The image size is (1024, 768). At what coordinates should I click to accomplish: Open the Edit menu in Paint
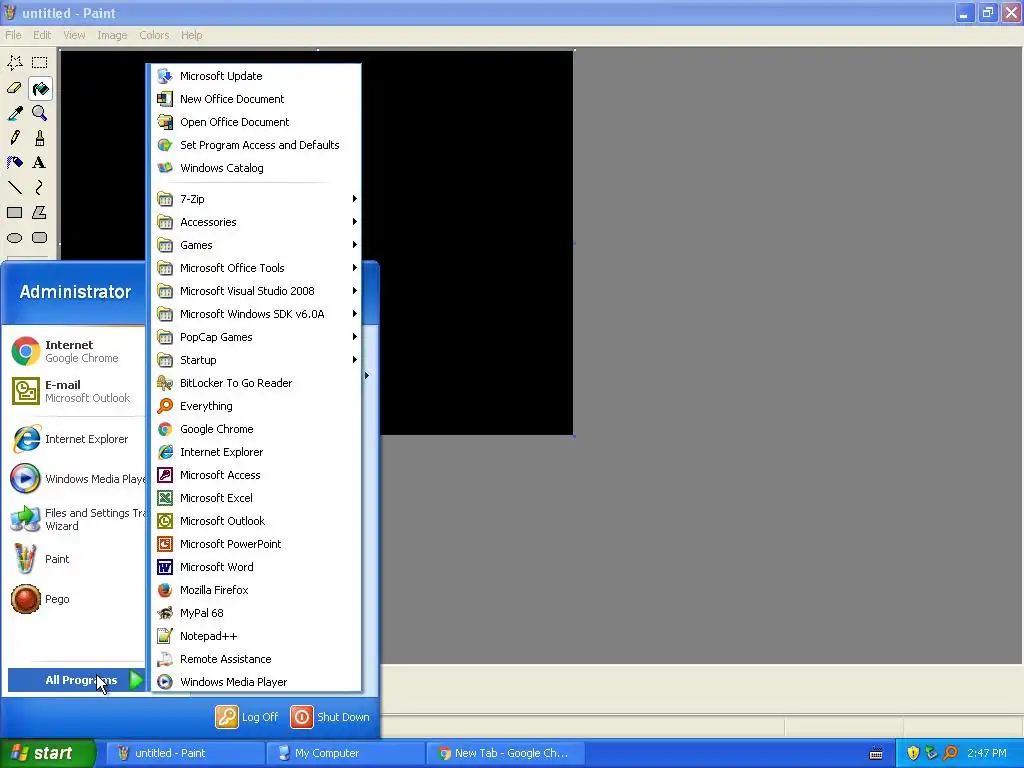click(x=42, y=35)
